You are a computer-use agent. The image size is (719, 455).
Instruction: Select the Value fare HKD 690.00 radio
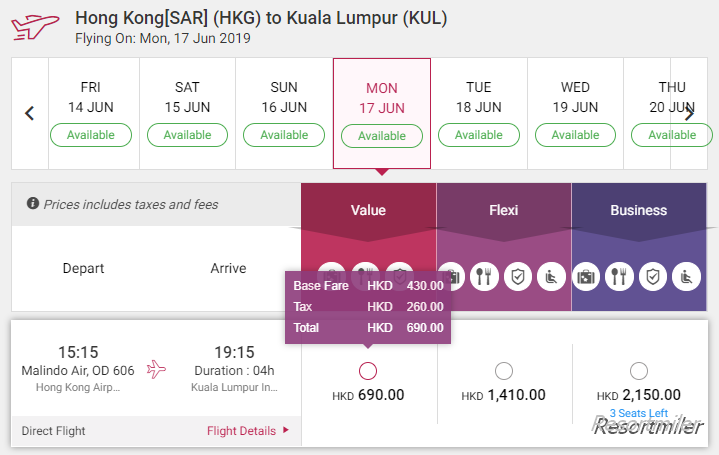coord(368,371)
